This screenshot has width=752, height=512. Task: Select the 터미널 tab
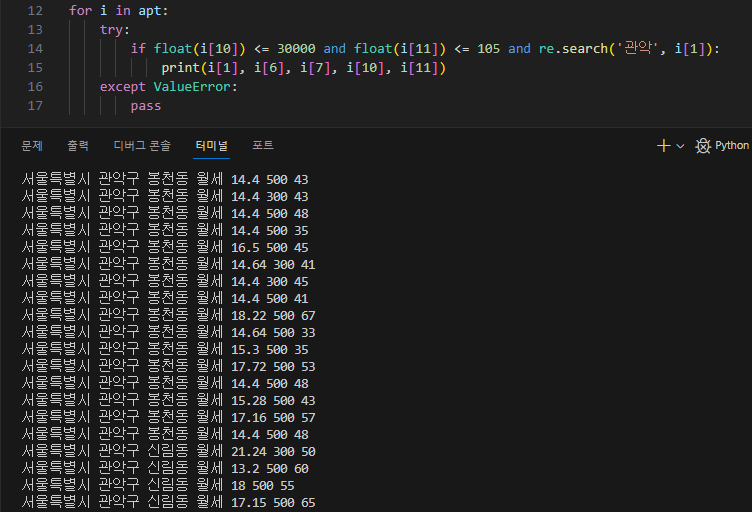212,145
